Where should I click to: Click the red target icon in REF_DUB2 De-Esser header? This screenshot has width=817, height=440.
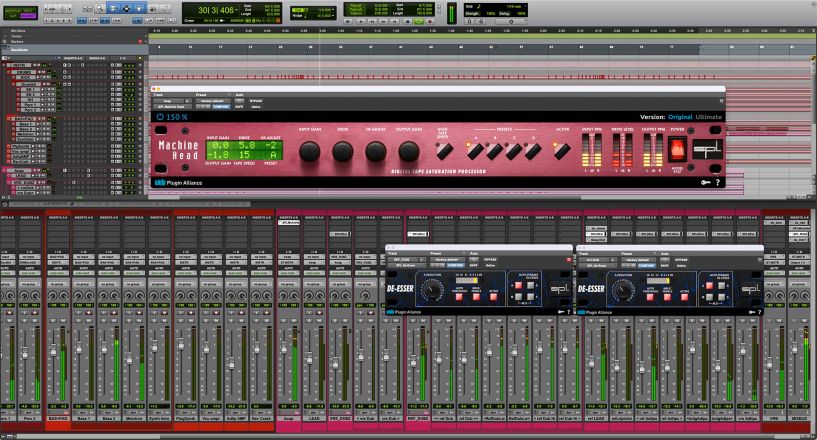568,260
